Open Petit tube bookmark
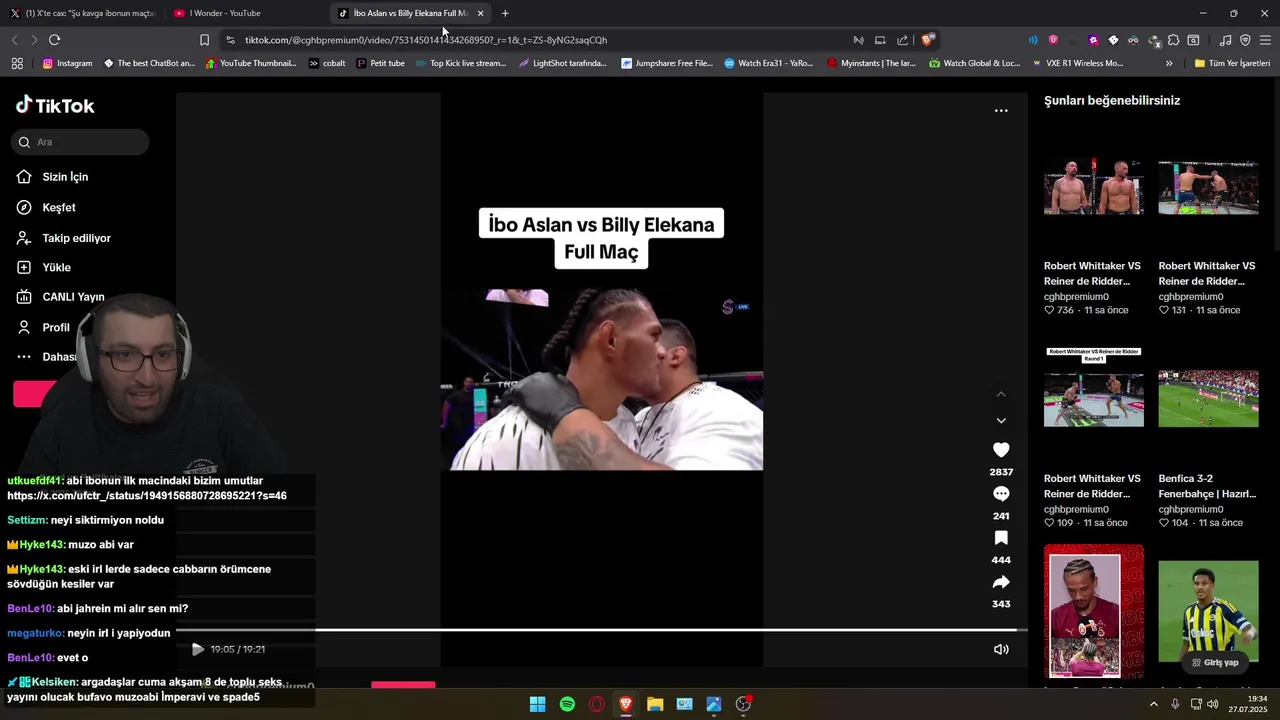This screenshot has width=1280, height=720. click(380, 63)
